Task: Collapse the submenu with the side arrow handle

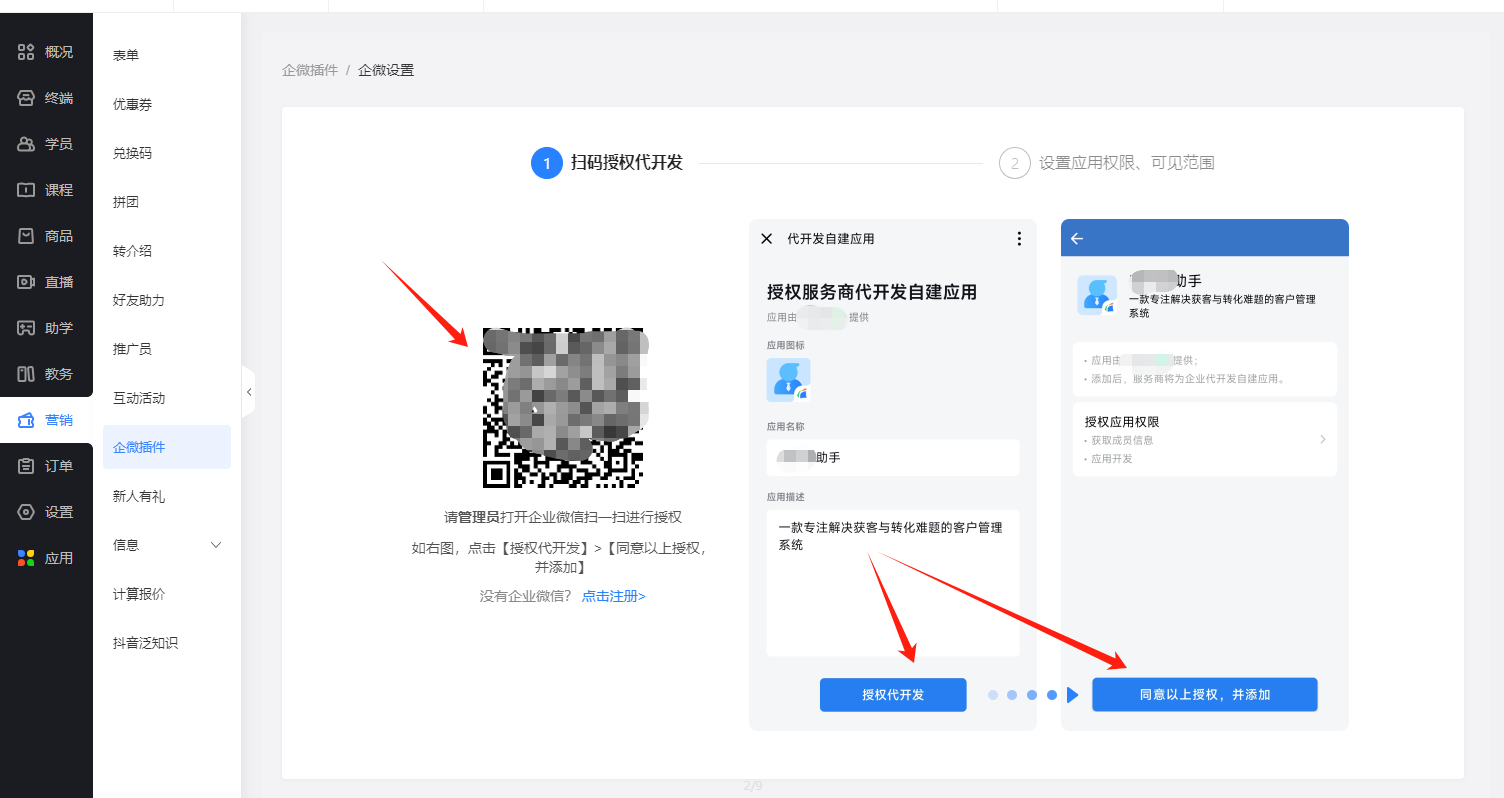Action: click(249, 393)
